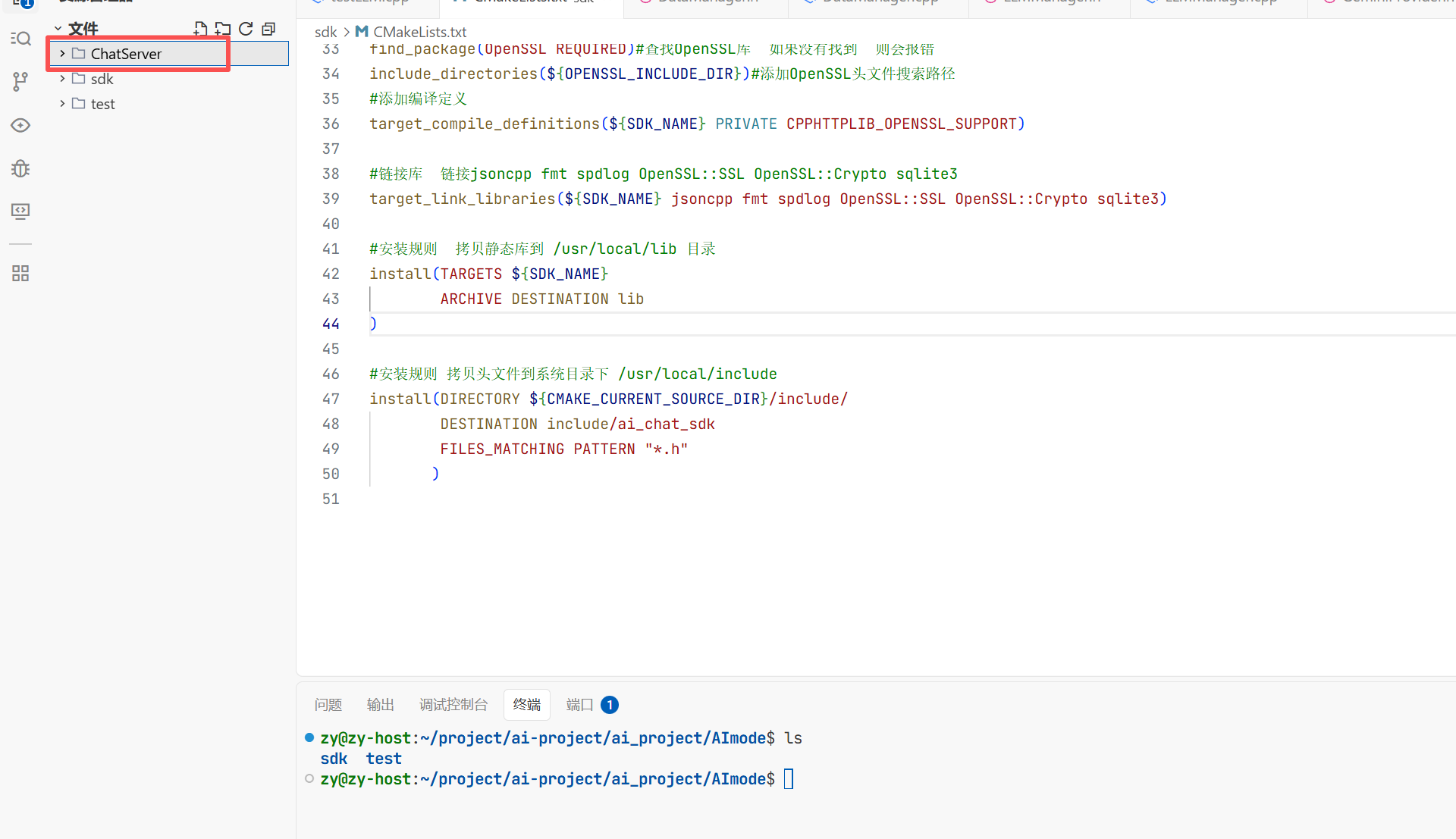The height and width of the screenshot is (839, 1456).
Task: Collapse all folders in explorer
Action: (x=268, y=29)
